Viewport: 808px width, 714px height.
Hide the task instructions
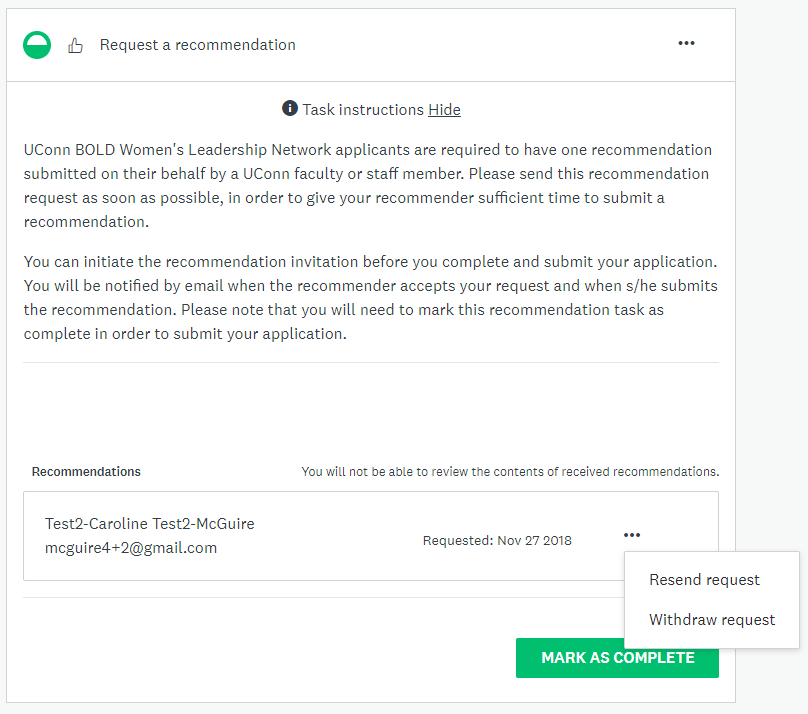444,110
